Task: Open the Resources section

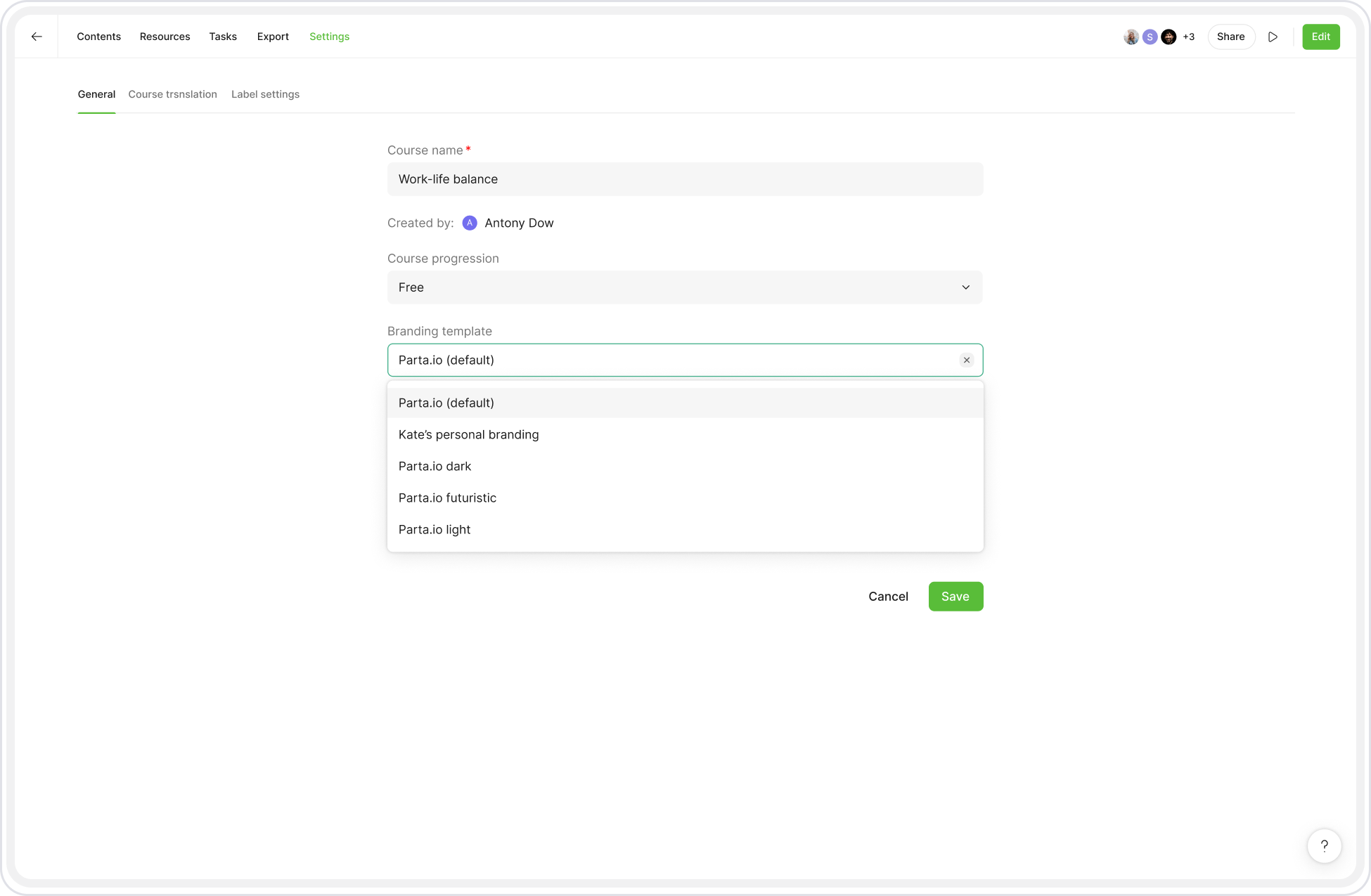Action: point(165,37)
